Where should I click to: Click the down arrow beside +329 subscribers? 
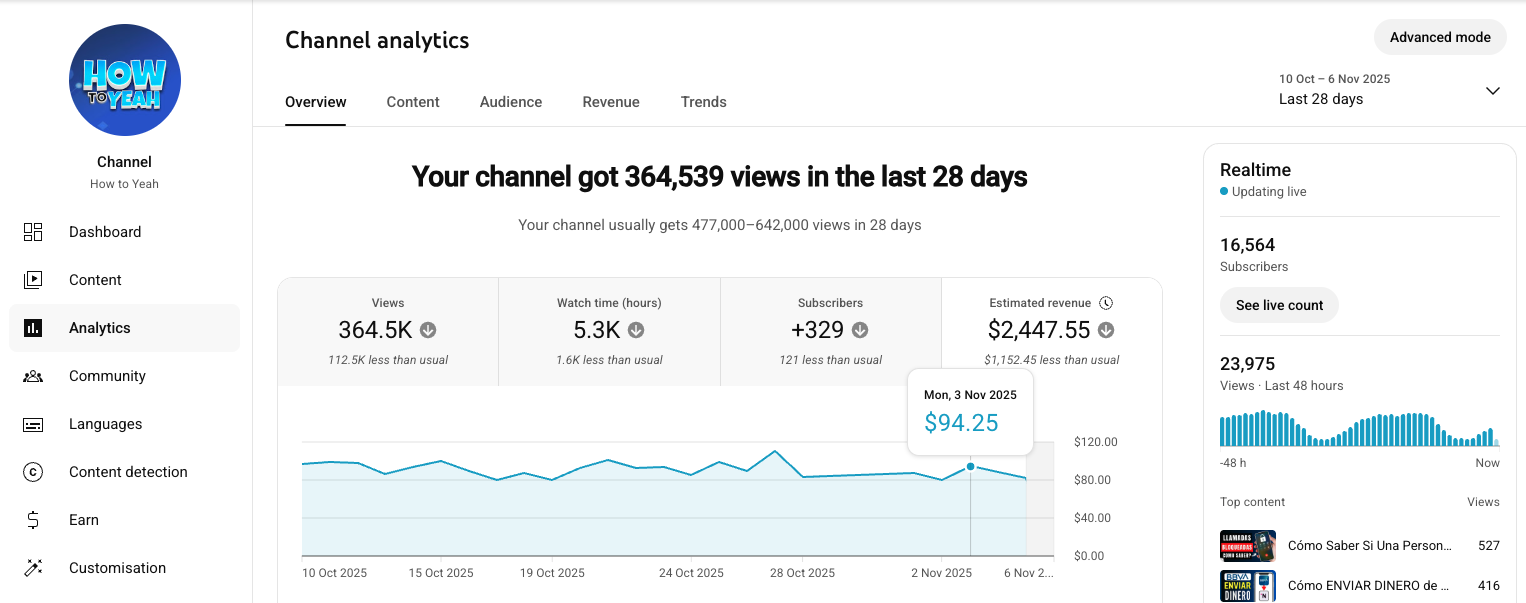click(860, 330)
